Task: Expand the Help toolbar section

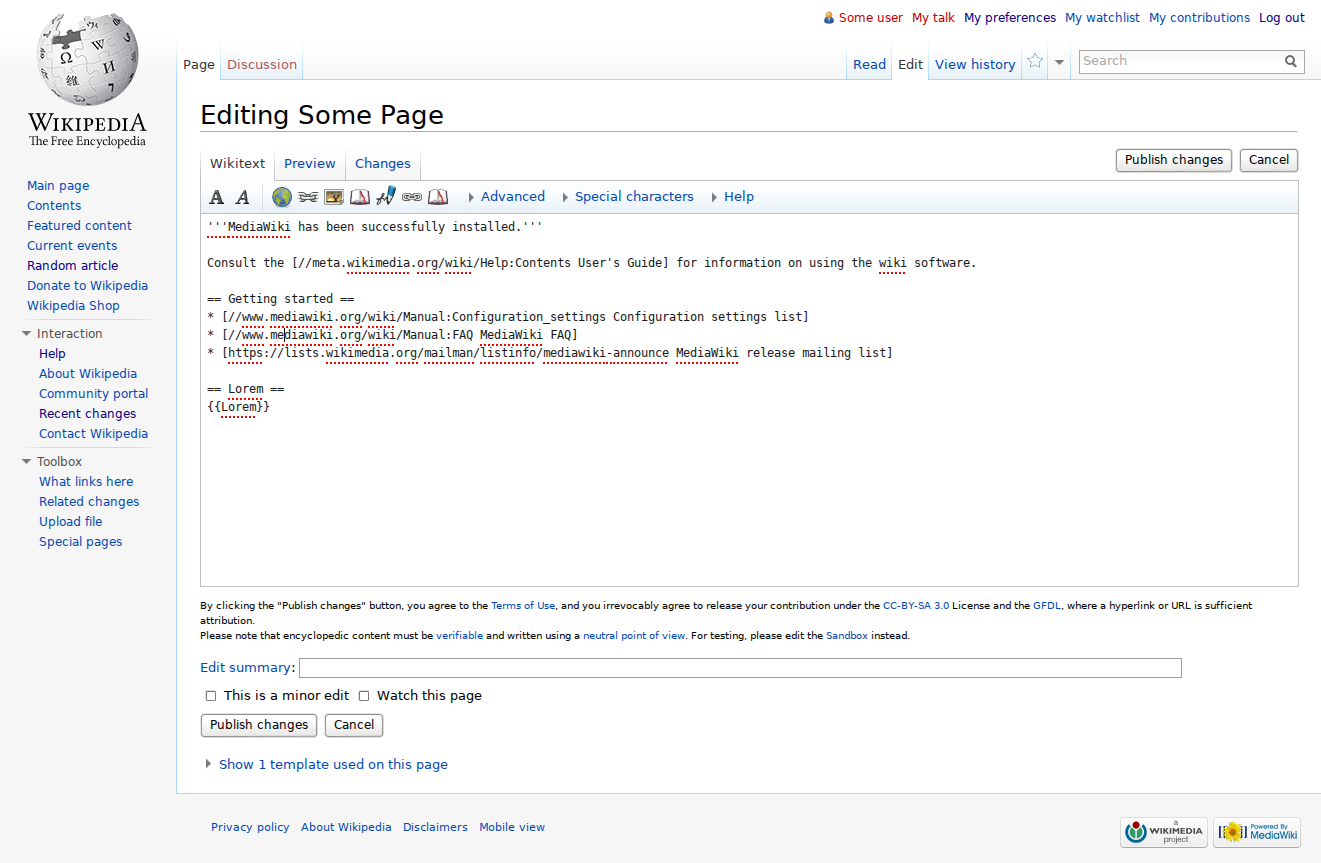Action: (732, 197)
